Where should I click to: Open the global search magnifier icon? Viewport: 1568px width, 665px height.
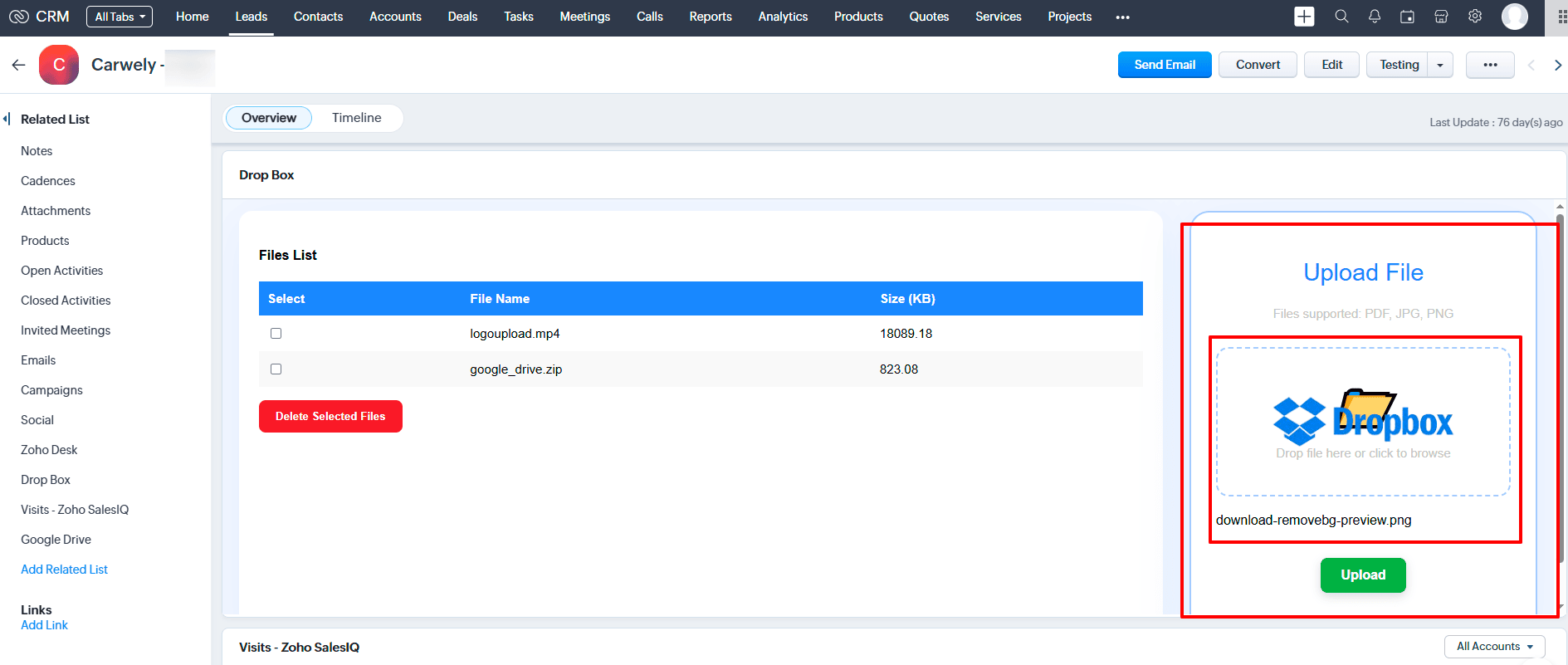[1341, 17]
